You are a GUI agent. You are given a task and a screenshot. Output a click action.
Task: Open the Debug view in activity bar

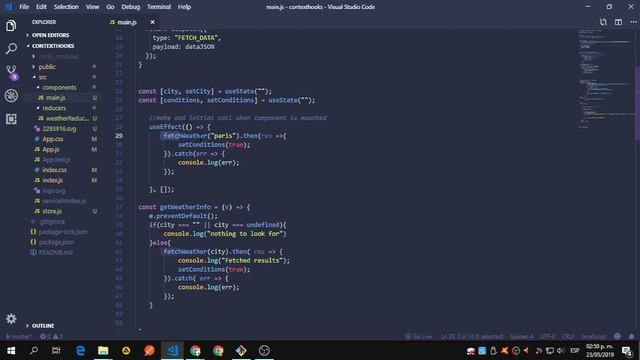[11, 96]
